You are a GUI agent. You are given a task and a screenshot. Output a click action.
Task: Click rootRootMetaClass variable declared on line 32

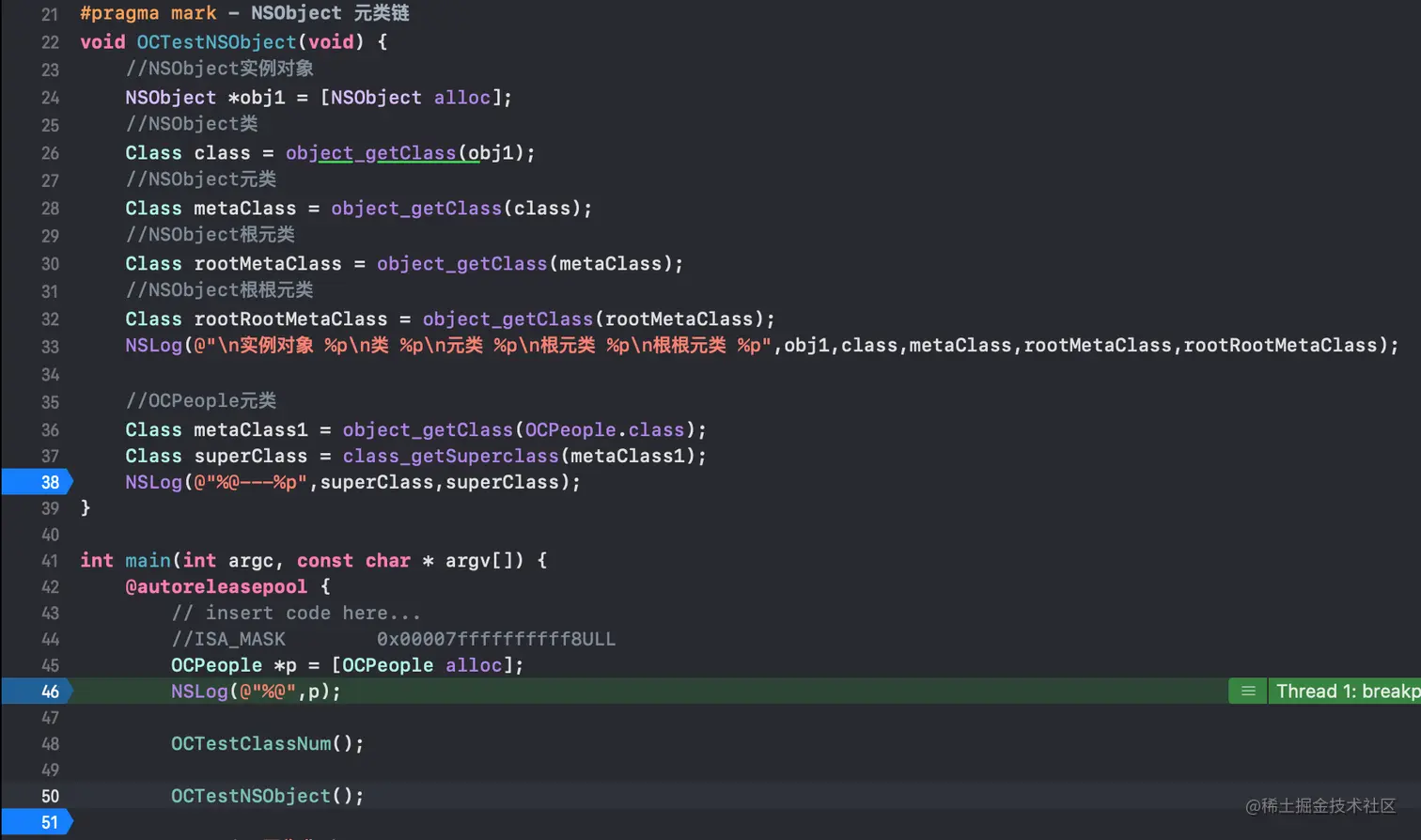point(290,319)
